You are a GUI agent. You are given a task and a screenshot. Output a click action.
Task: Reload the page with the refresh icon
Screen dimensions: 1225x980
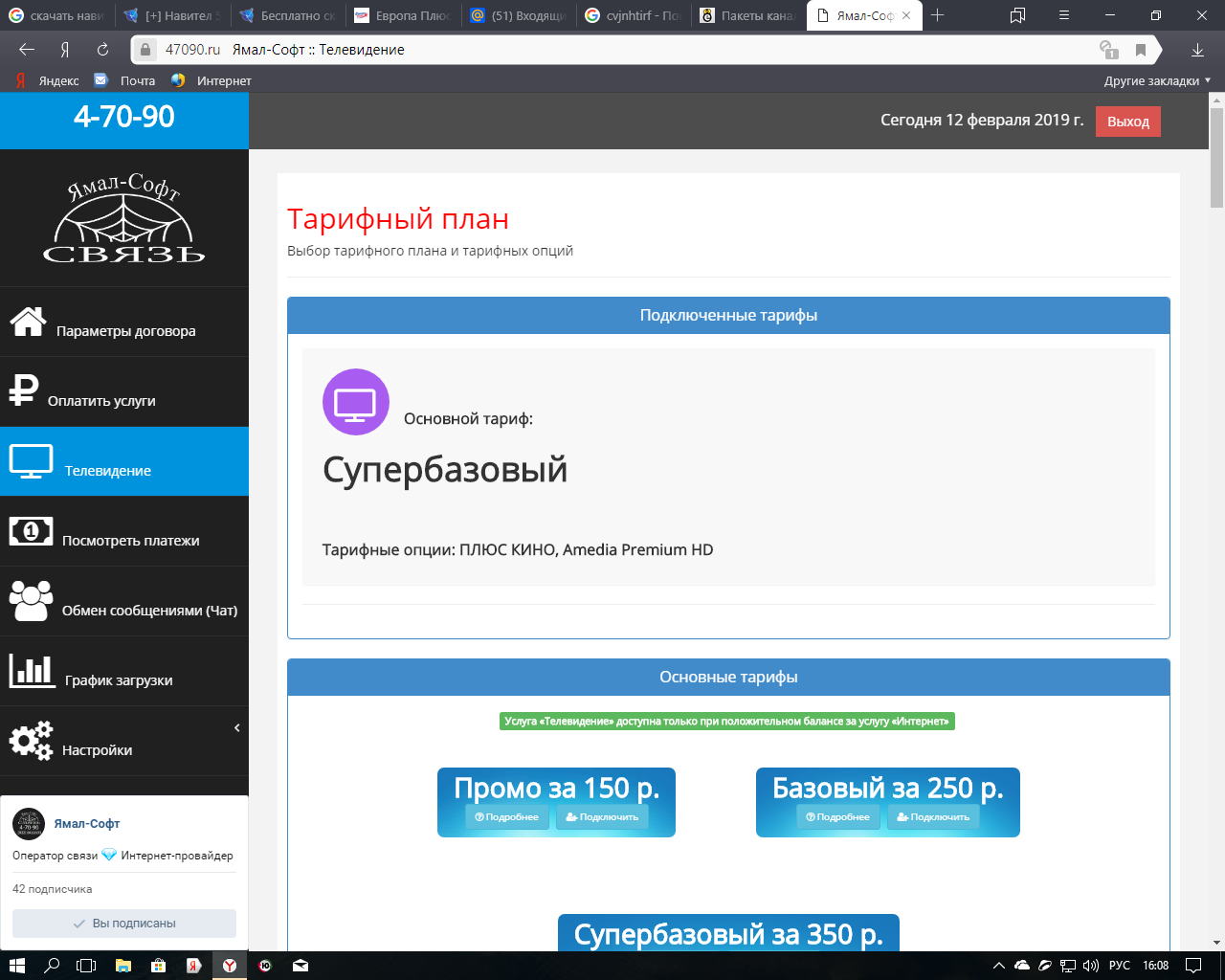[x=102, y=50]
